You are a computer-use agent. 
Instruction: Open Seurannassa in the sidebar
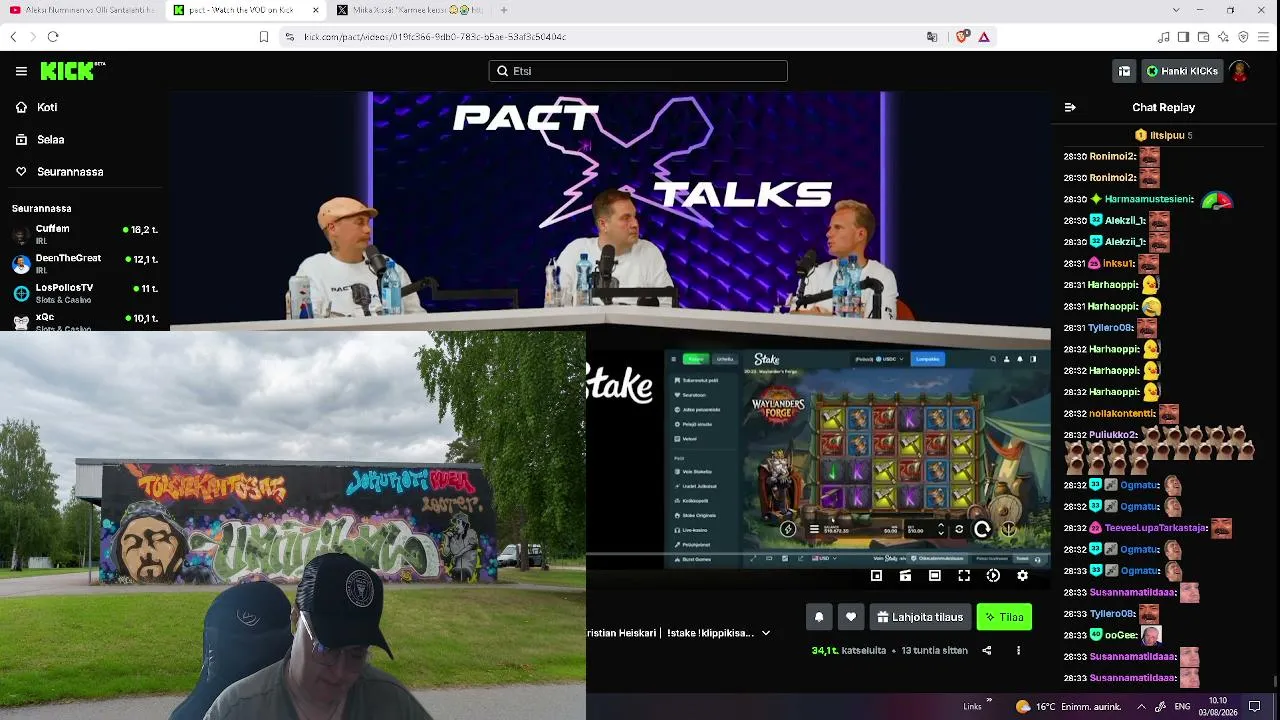tap(70, 172)
